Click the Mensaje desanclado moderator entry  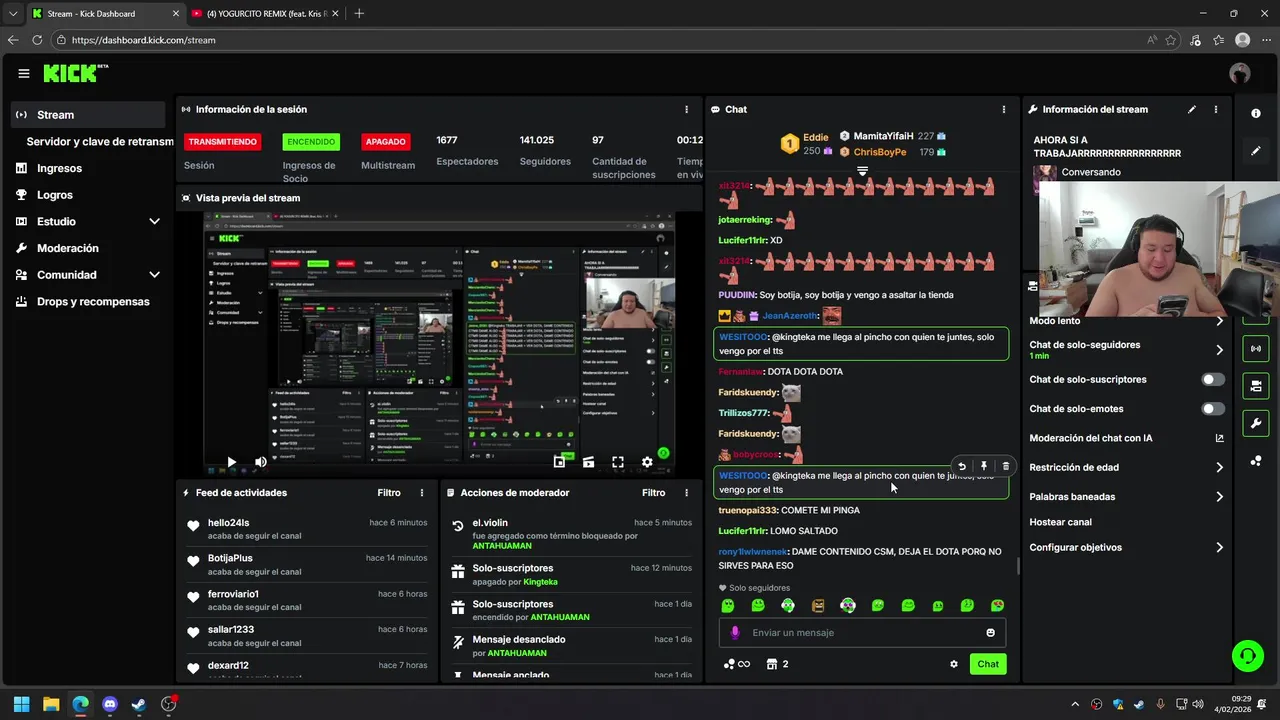(x=570, y=646)
